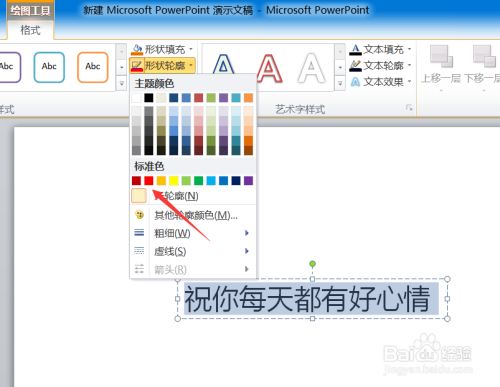Expand the WordArt styles gallery
The width and height of the screenshot is (500, 387).
tap(340, 83)
